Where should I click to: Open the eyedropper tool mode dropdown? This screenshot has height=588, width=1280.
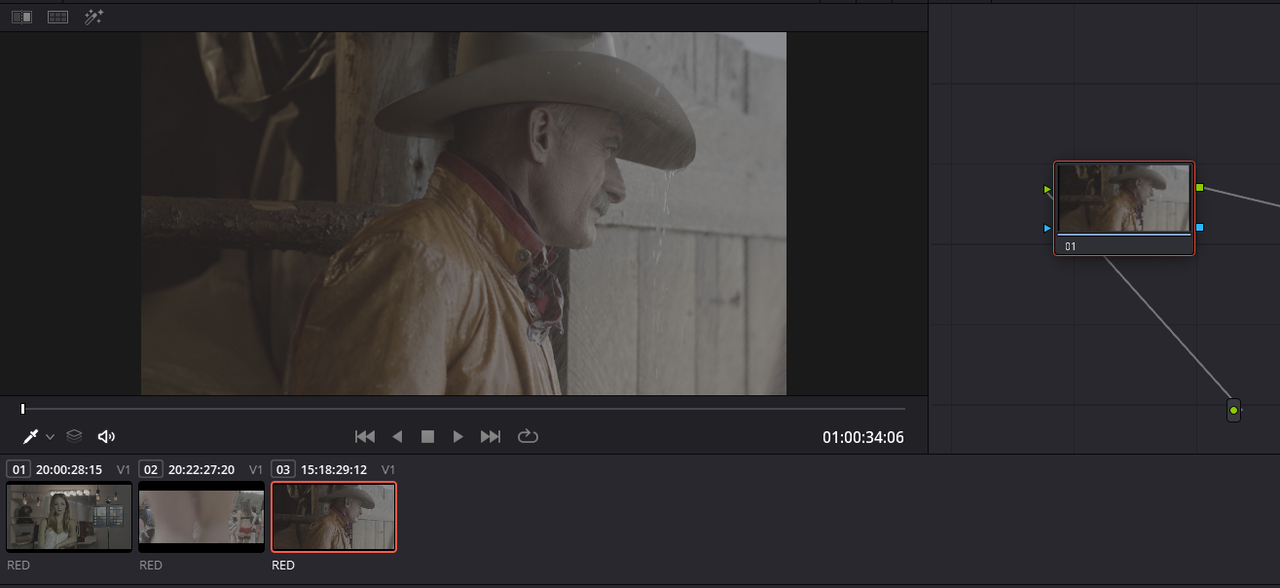coord(50,437)
